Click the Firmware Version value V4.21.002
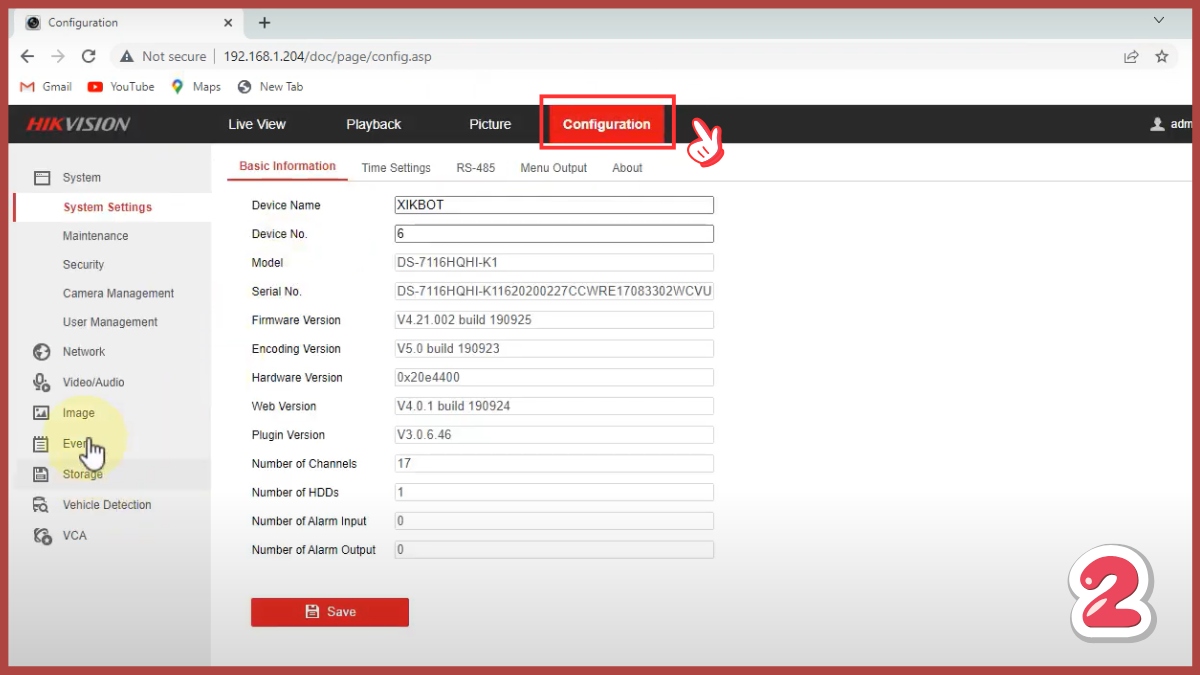This screenshot has height=675, width=1200. tap(554, 320)
